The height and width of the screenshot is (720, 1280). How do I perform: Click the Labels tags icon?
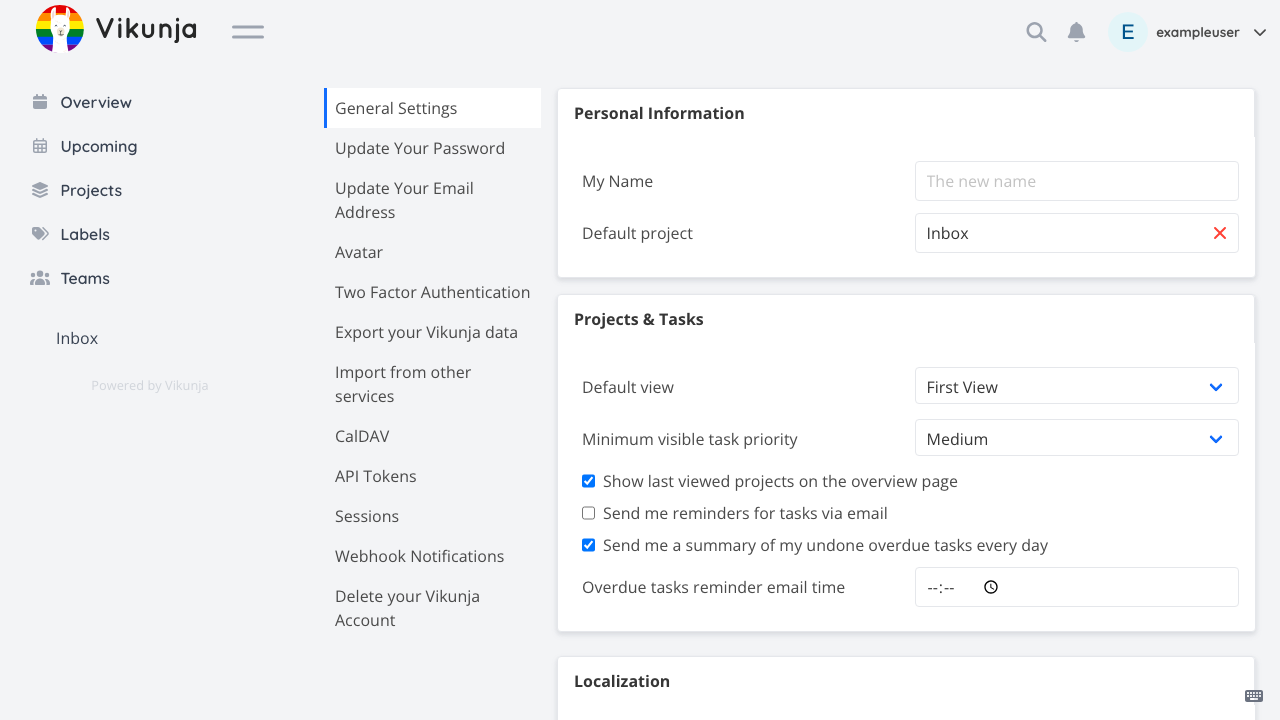point(40,234)
